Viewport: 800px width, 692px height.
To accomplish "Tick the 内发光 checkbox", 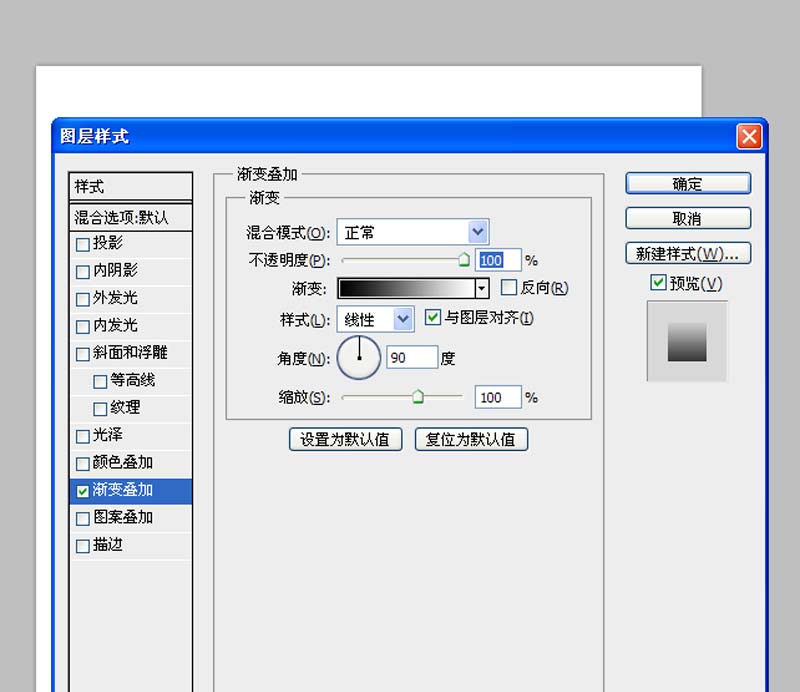I will click(83, 327).
